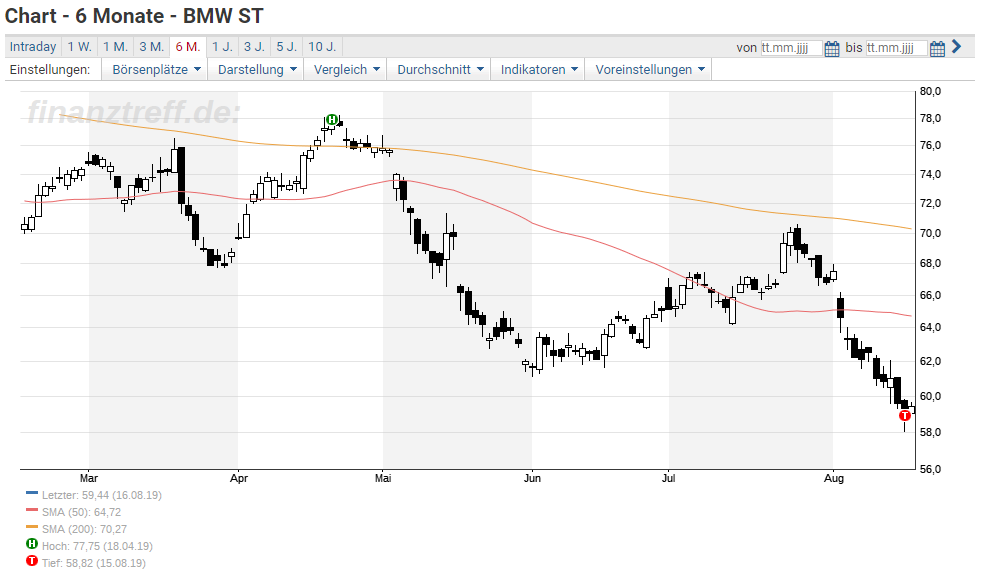Open the Indikatoren dropdown menu

pos(539,70)
